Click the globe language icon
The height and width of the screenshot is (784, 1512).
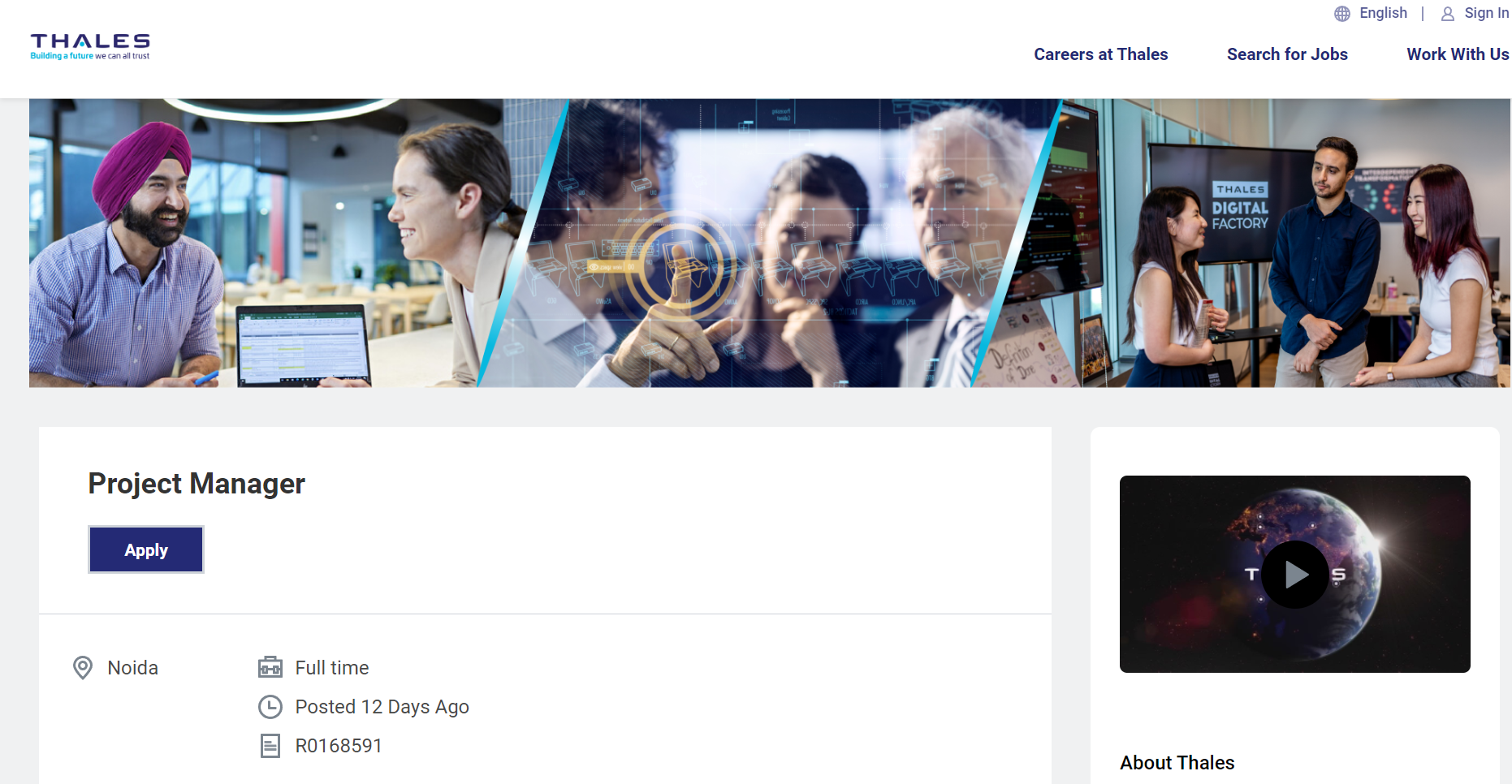coord(1342,14)
